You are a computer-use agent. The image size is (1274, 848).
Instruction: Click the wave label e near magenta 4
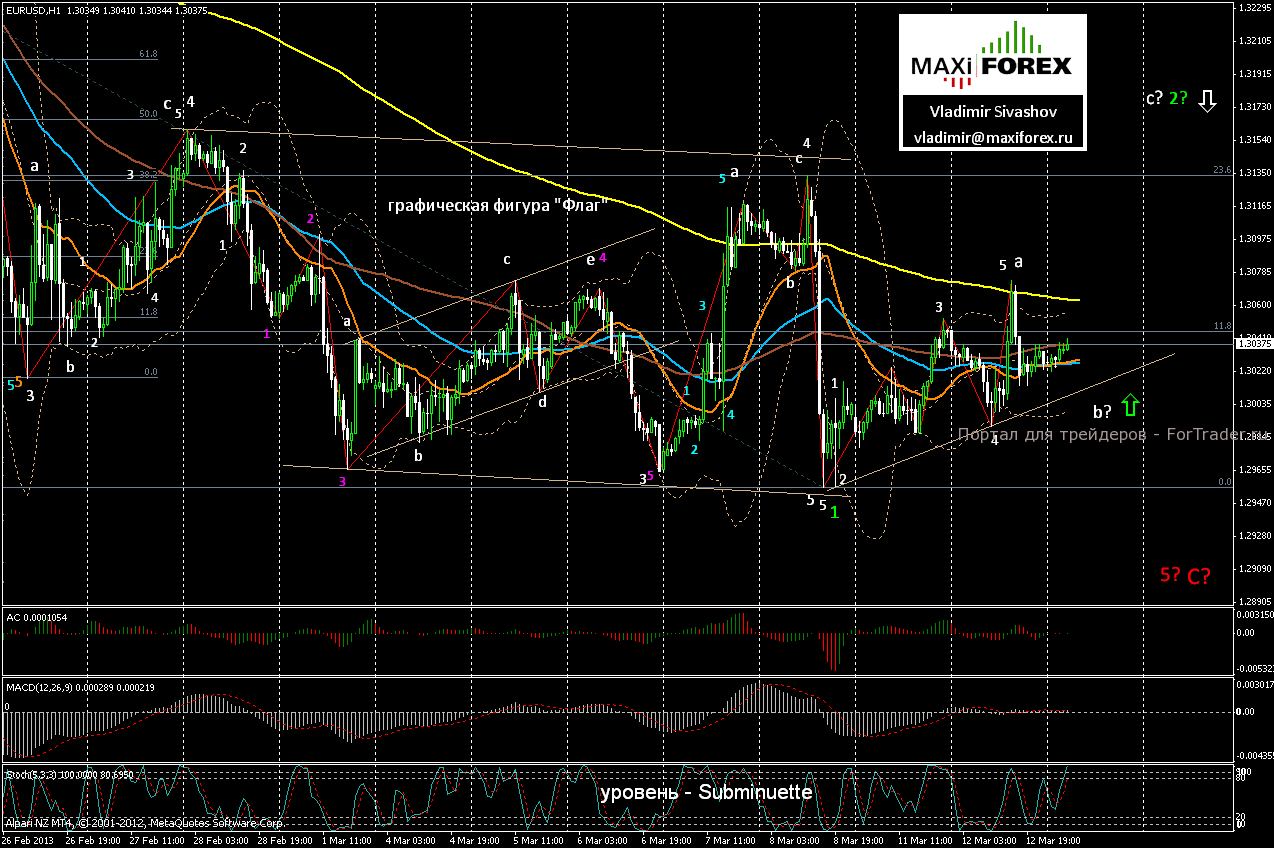[590, 258]
